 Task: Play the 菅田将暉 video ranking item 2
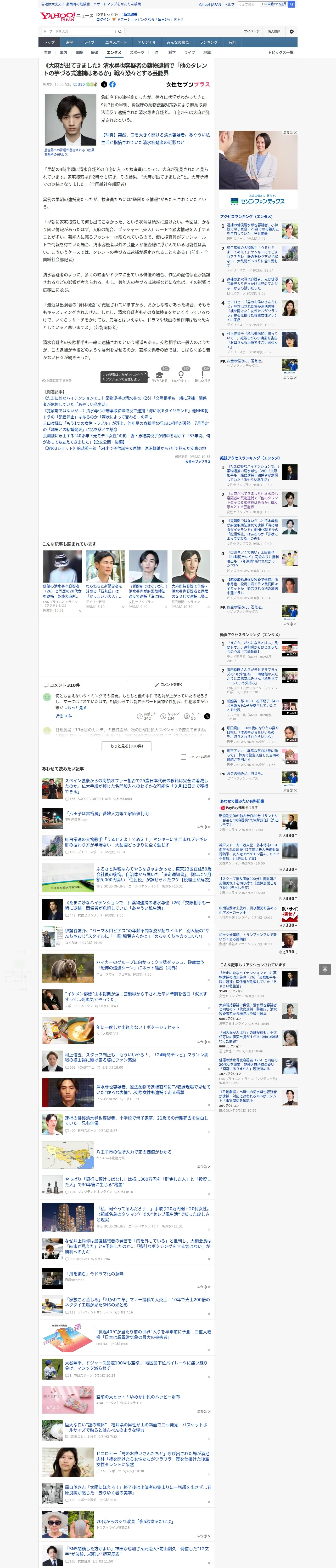tap(290, 676)
